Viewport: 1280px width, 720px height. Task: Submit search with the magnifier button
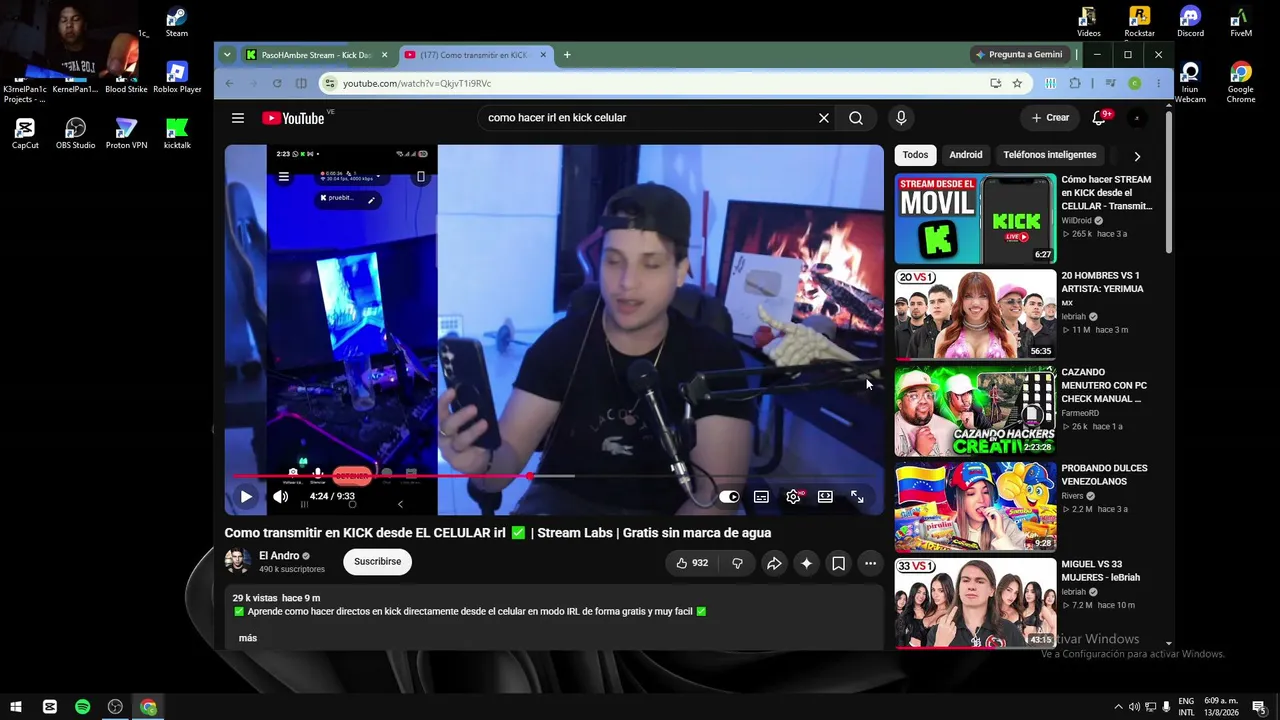click(x=856, y=118)
